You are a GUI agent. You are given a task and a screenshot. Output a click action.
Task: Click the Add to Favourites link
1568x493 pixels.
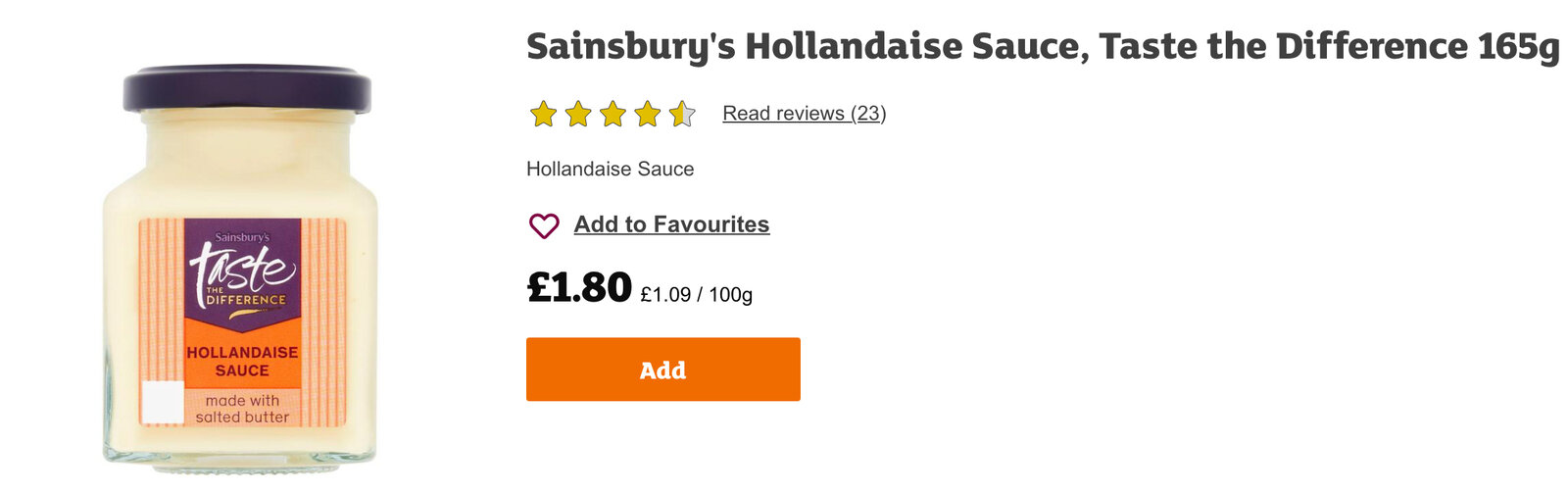(671, 224)
